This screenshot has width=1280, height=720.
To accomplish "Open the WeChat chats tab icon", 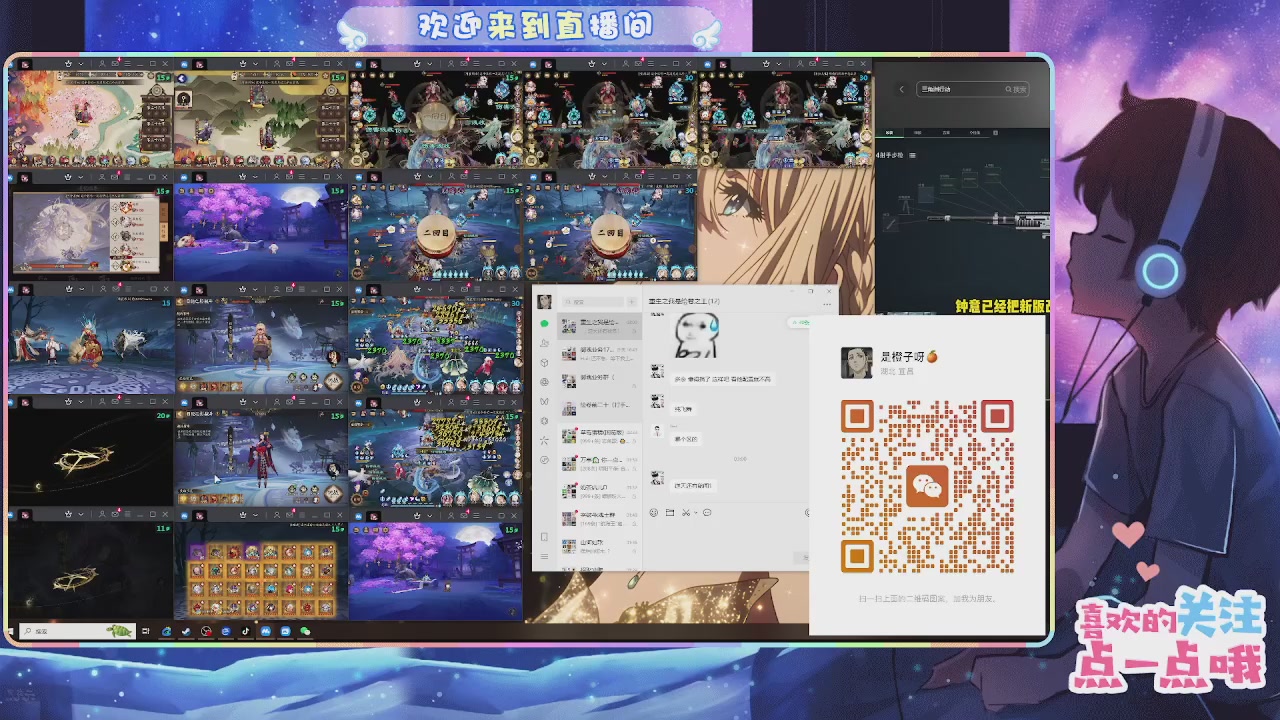I will [544, 323].
